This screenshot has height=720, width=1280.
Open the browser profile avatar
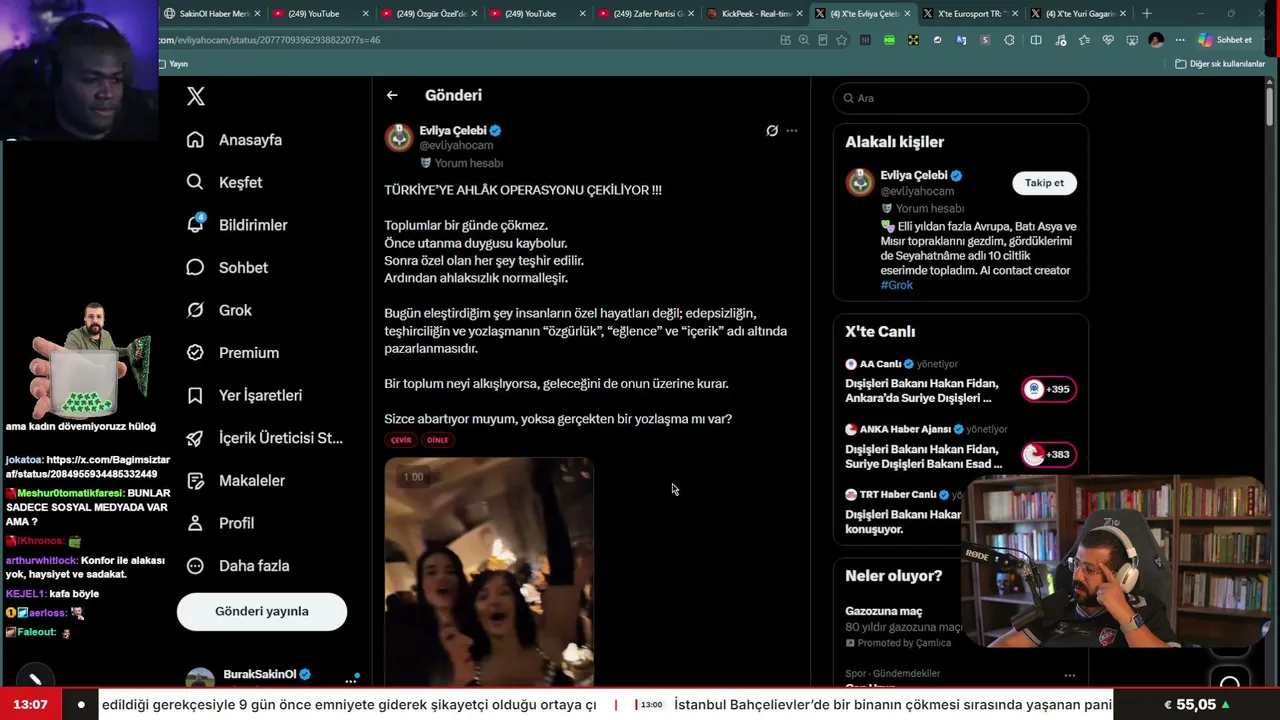(x=1156, y=40)
